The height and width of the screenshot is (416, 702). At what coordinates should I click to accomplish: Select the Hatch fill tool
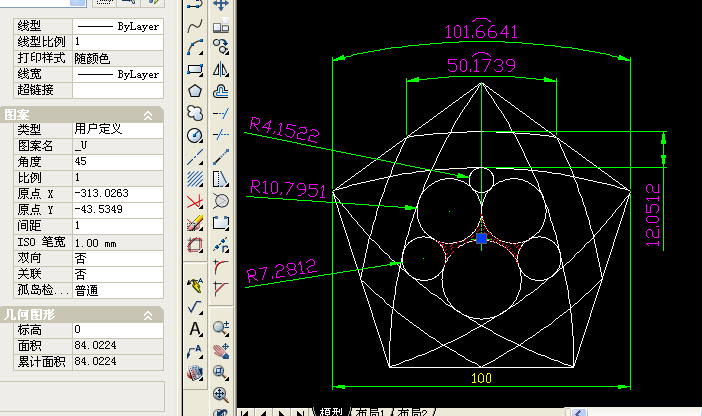(195, 179)
